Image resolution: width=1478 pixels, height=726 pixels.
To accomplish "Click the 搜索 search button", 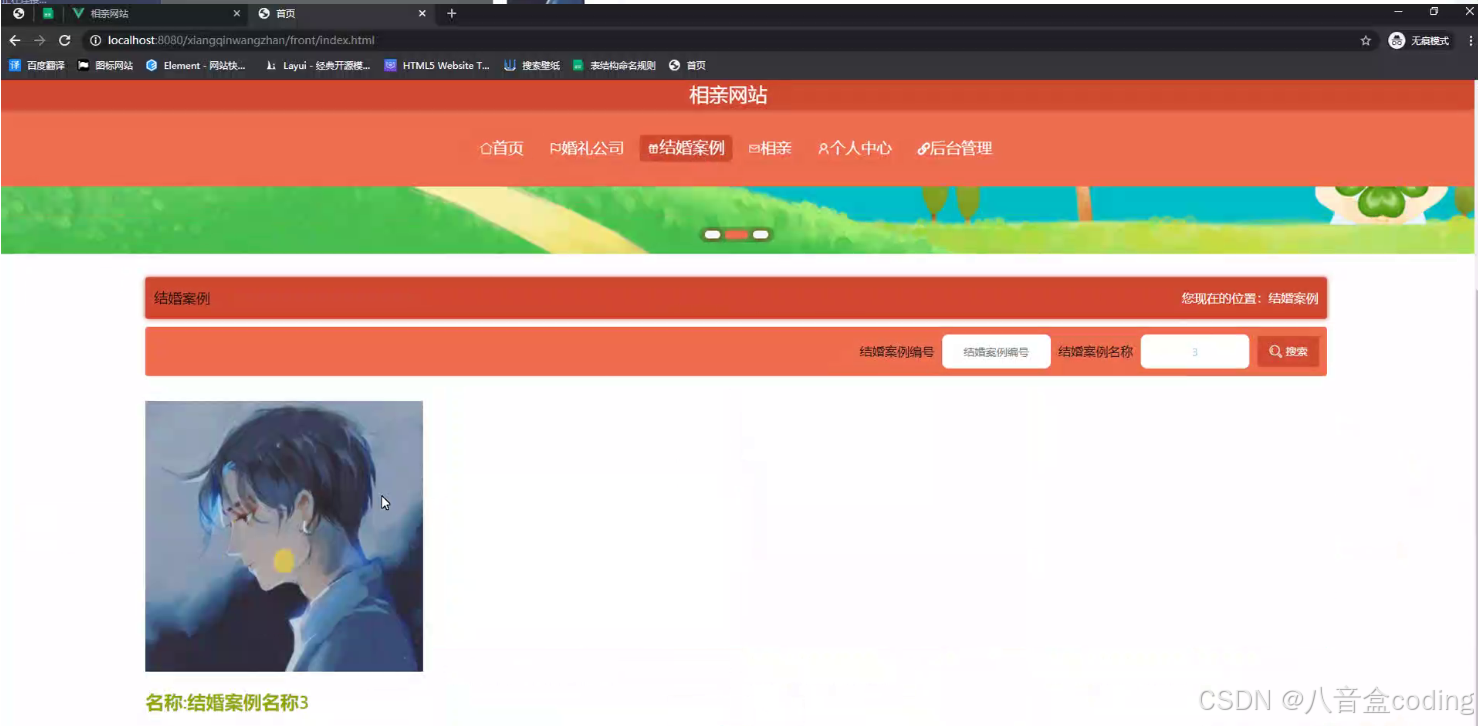I will 1288,352.
